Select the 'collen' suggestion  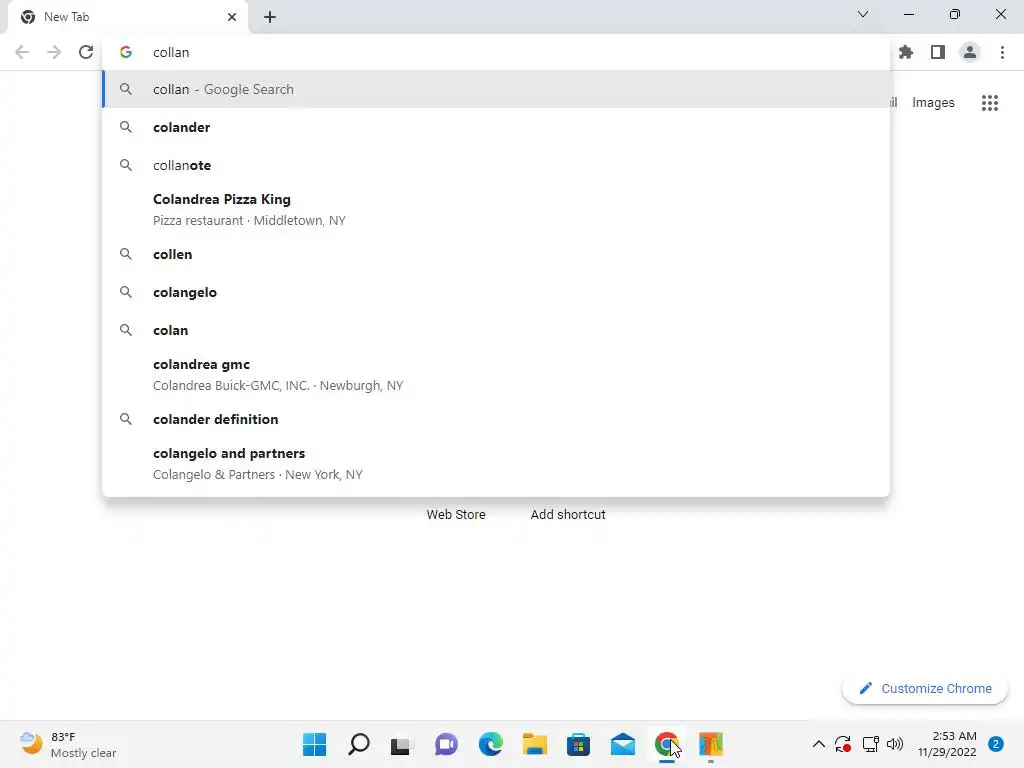click(496, 254)
